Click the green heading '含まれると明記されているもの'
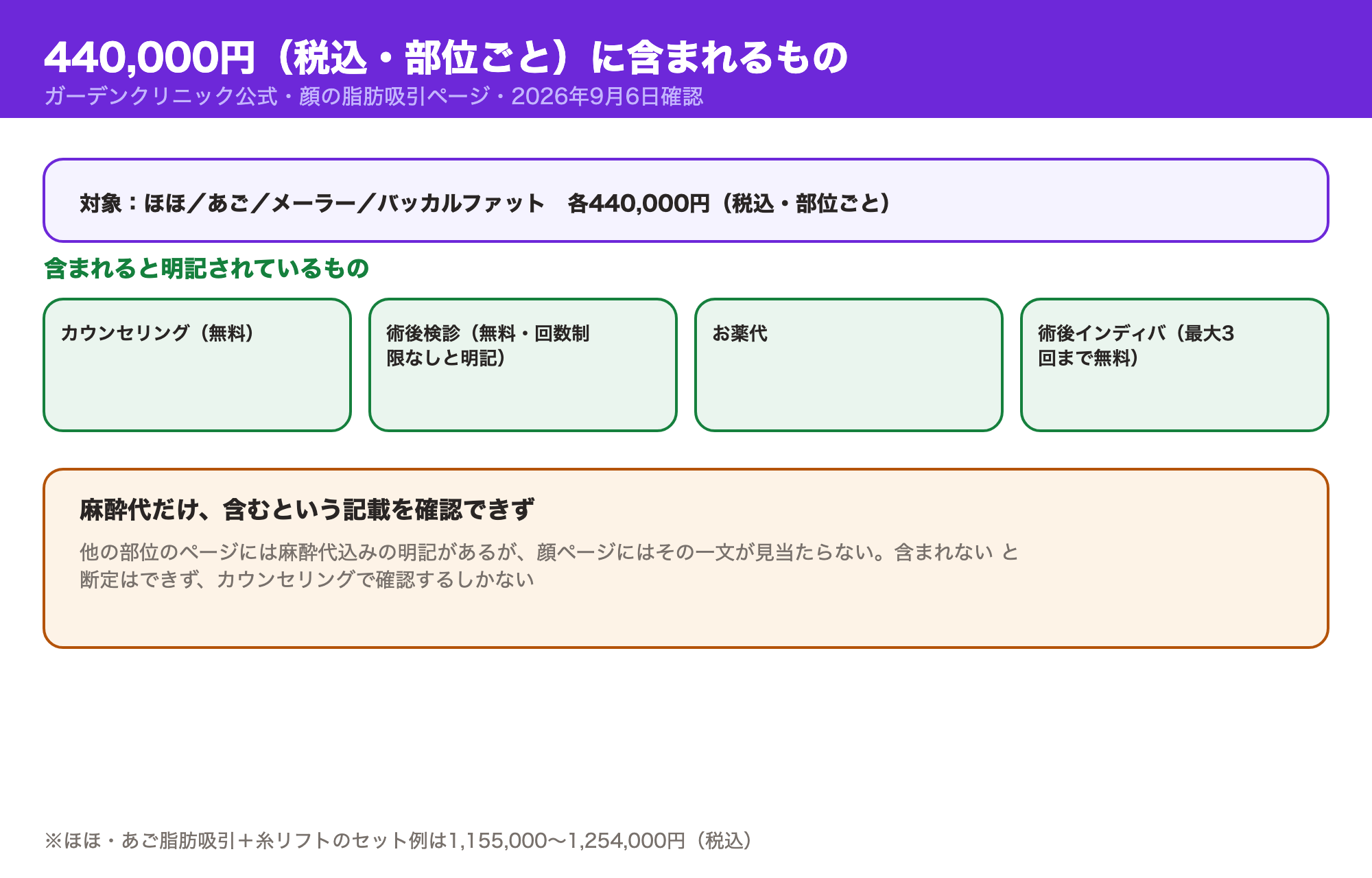Screen dimensions: 1372x878 (206, 268)
